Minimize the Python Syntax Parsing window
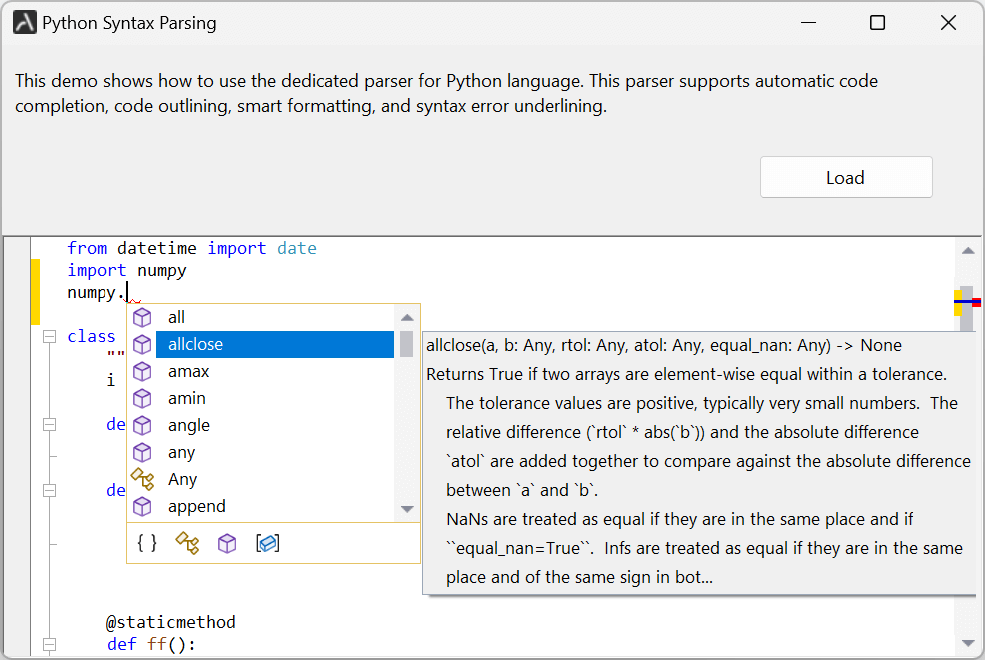 tap(808, 23)
